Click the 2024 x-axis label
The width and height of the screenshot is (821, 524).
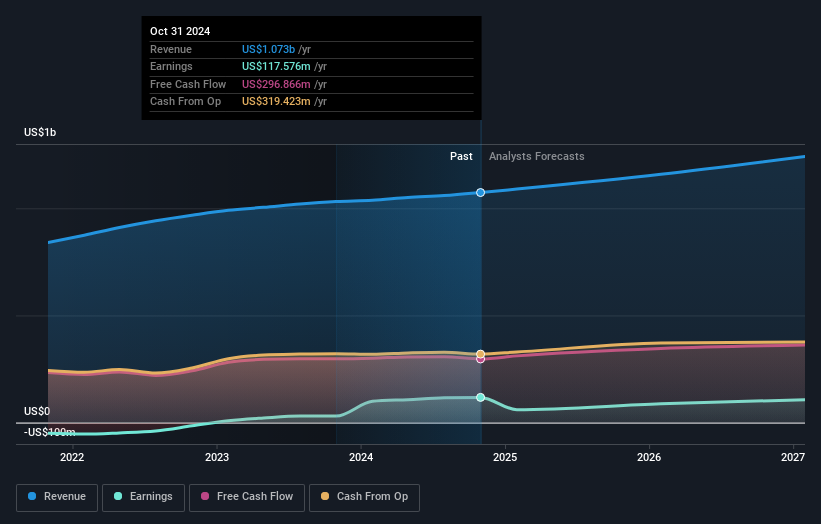pos(361,457)
